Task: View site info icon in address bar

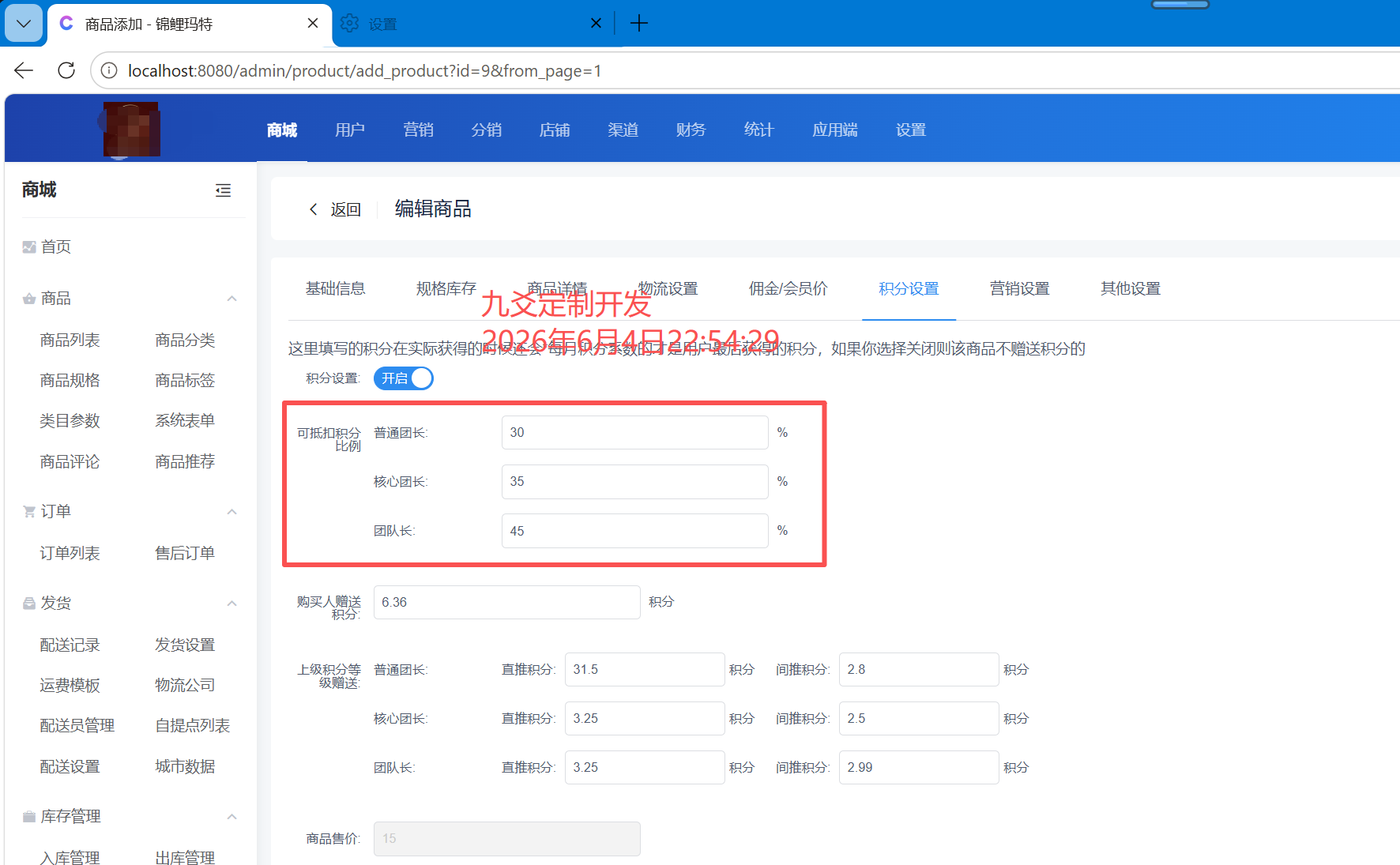Action: pos(109,71)
